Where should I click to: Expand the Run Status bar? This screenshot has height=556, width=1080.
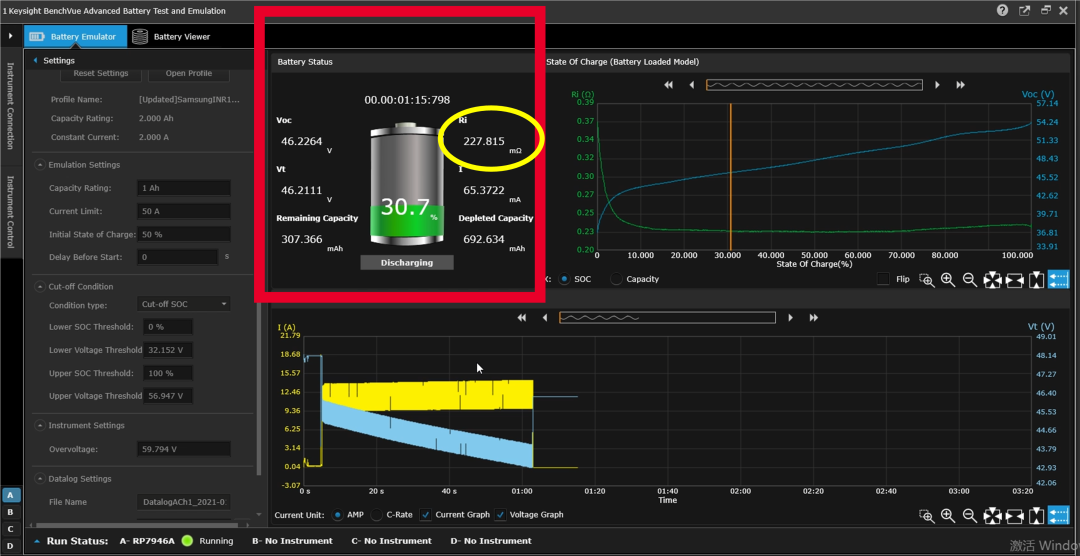(x=37, y=541)
